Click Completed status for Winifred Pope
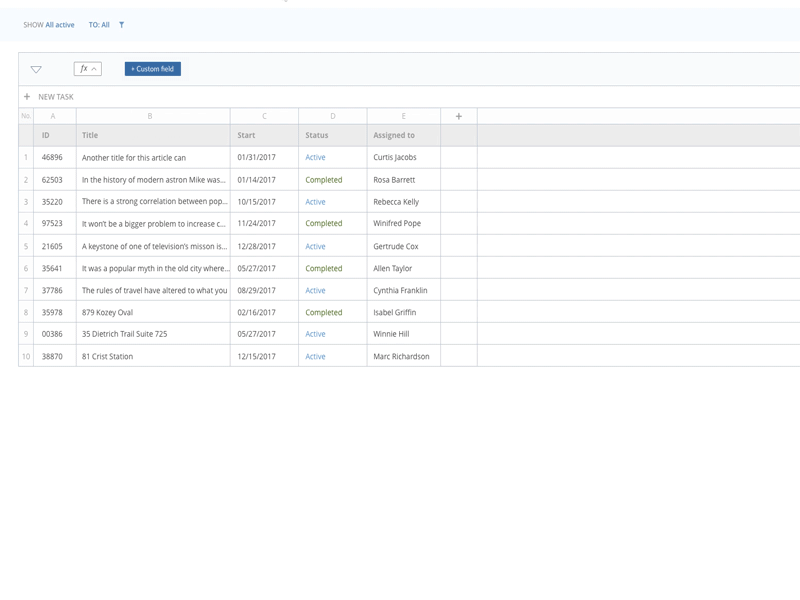Image resolution: width=800 pixels, height=600 pixels. 323,223
